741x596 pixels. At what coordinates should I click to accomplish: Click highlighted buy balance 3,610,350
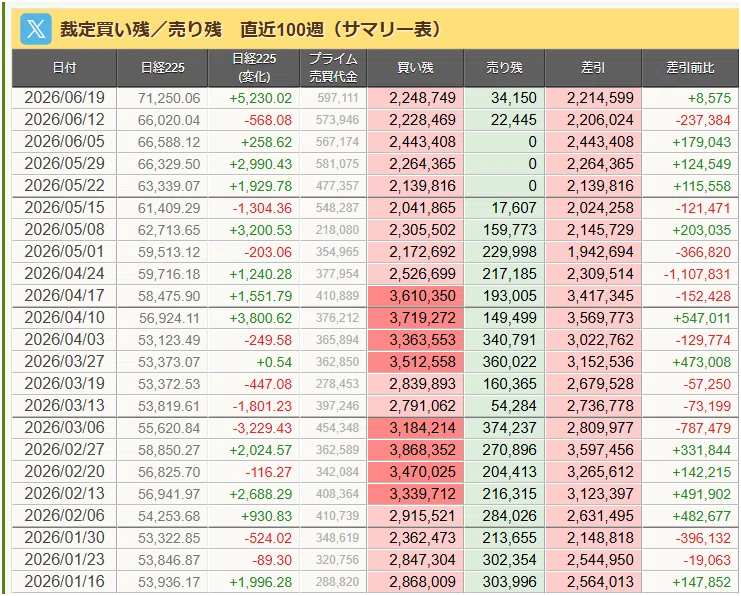click(x=422, y=296)
